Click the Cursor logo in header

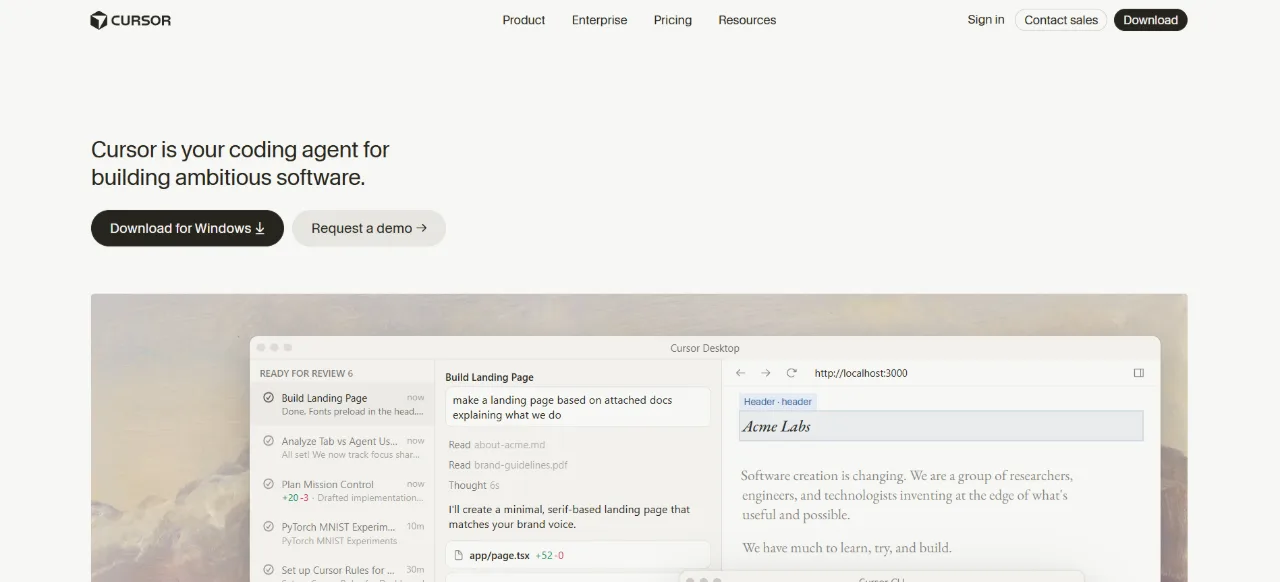point(130,20)
